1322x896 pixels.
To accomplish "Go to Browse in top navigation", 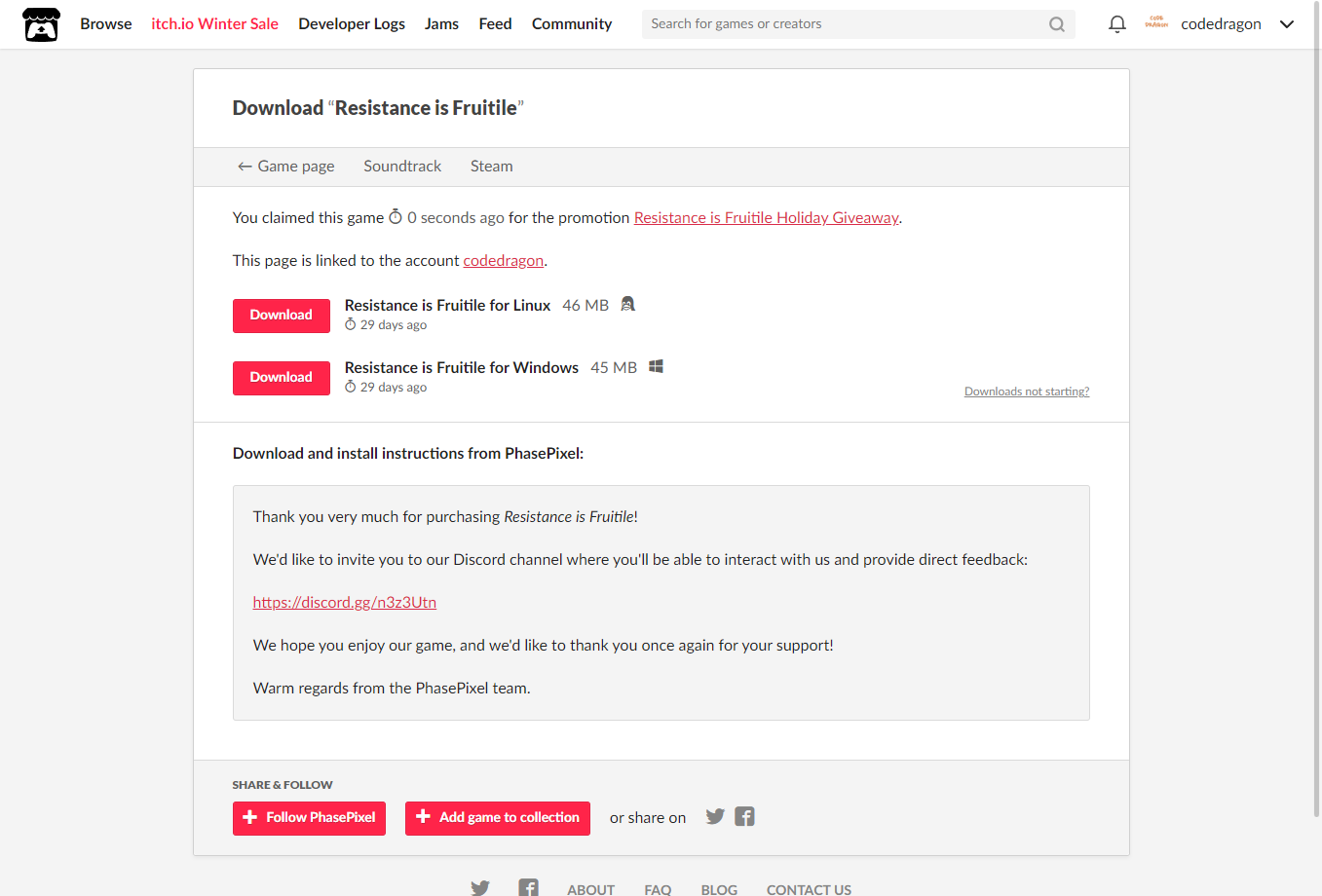I will (106, 23).
